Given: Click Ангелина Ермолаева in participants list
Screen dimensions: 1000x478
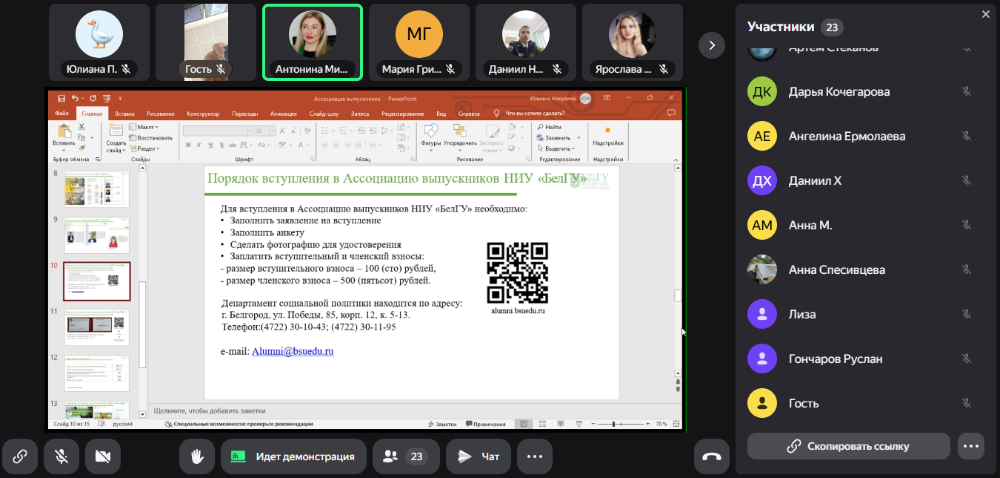Looking at the screenshot, I should point(860,136).
